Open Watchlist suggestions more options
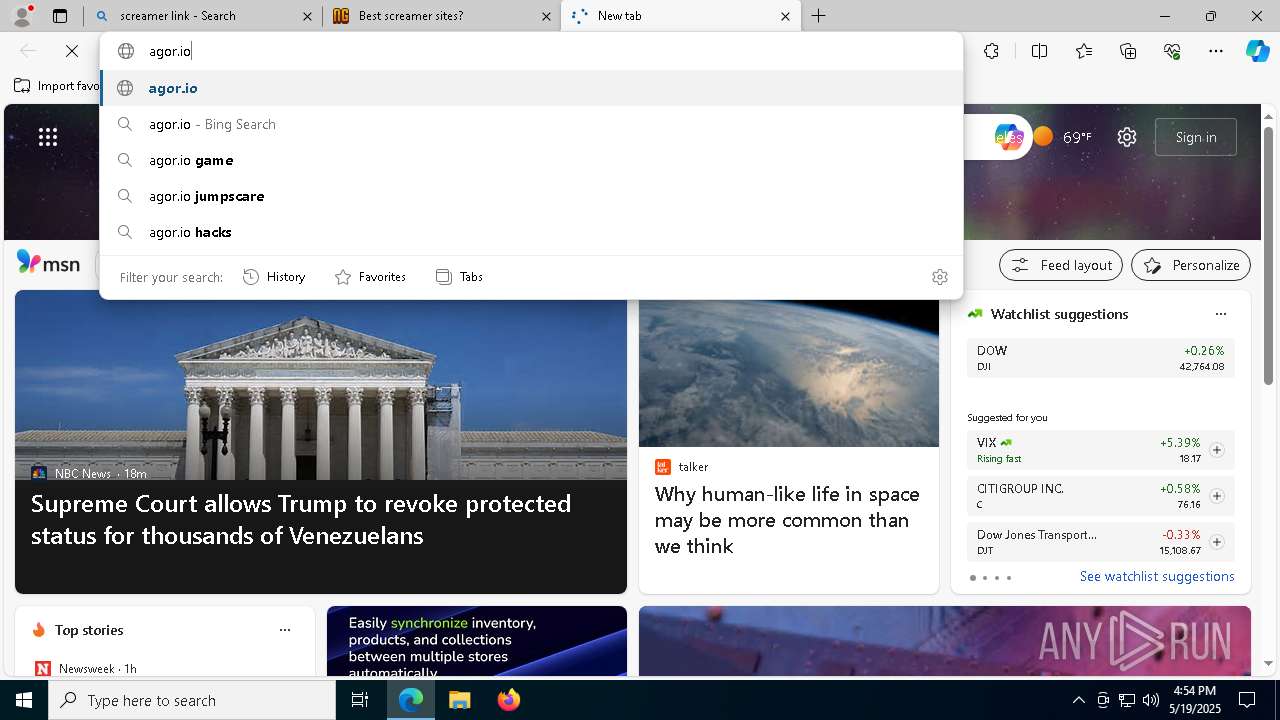This screenshot has height=720, width=1280. tap(1220, 314)
